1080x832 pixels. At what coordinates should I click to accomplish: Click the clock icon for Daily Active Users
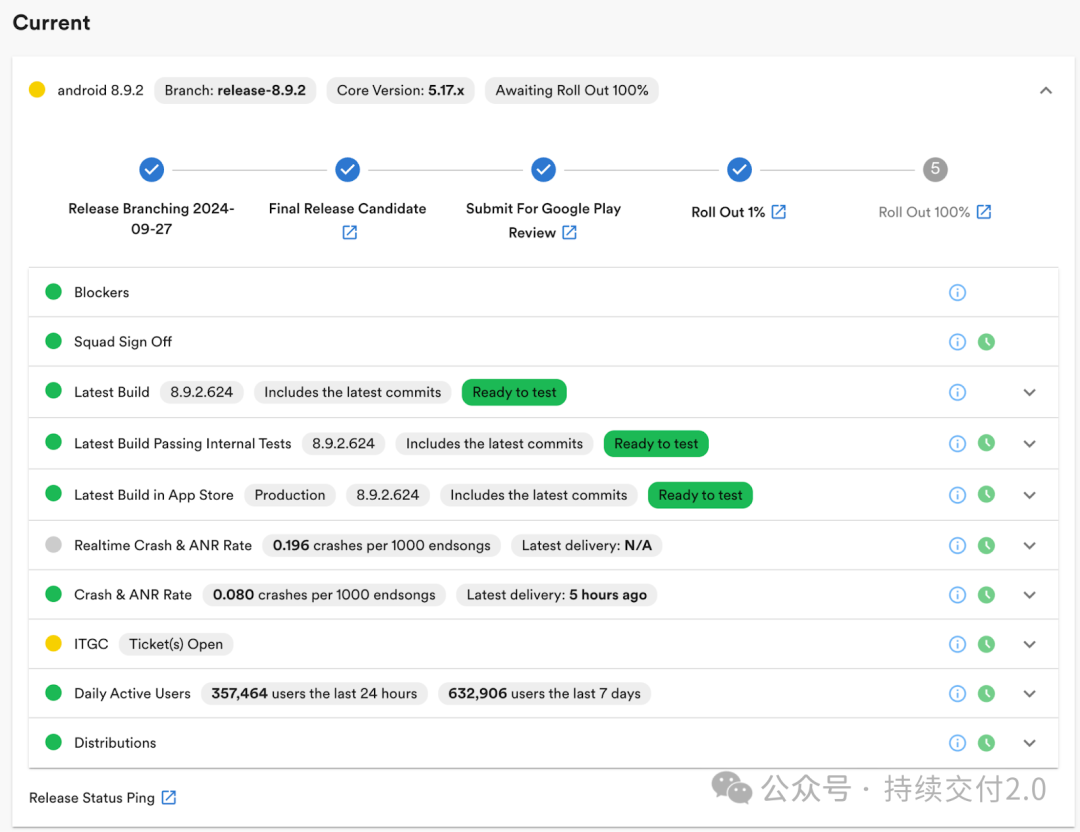click(x=986, y=694)
